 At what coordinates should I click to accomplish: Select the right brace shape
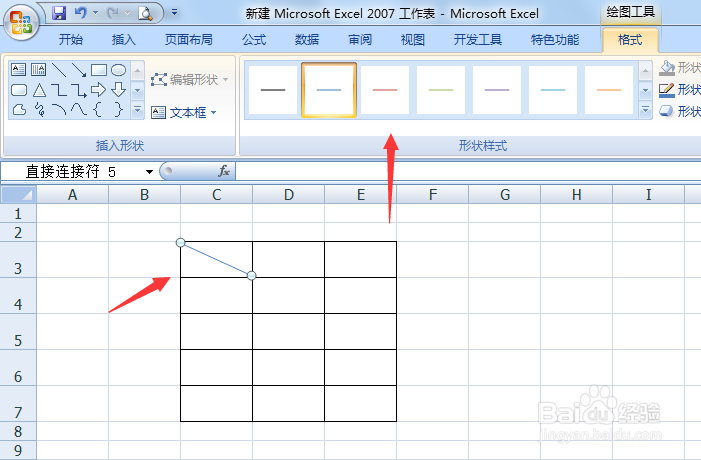coord(118,110)
